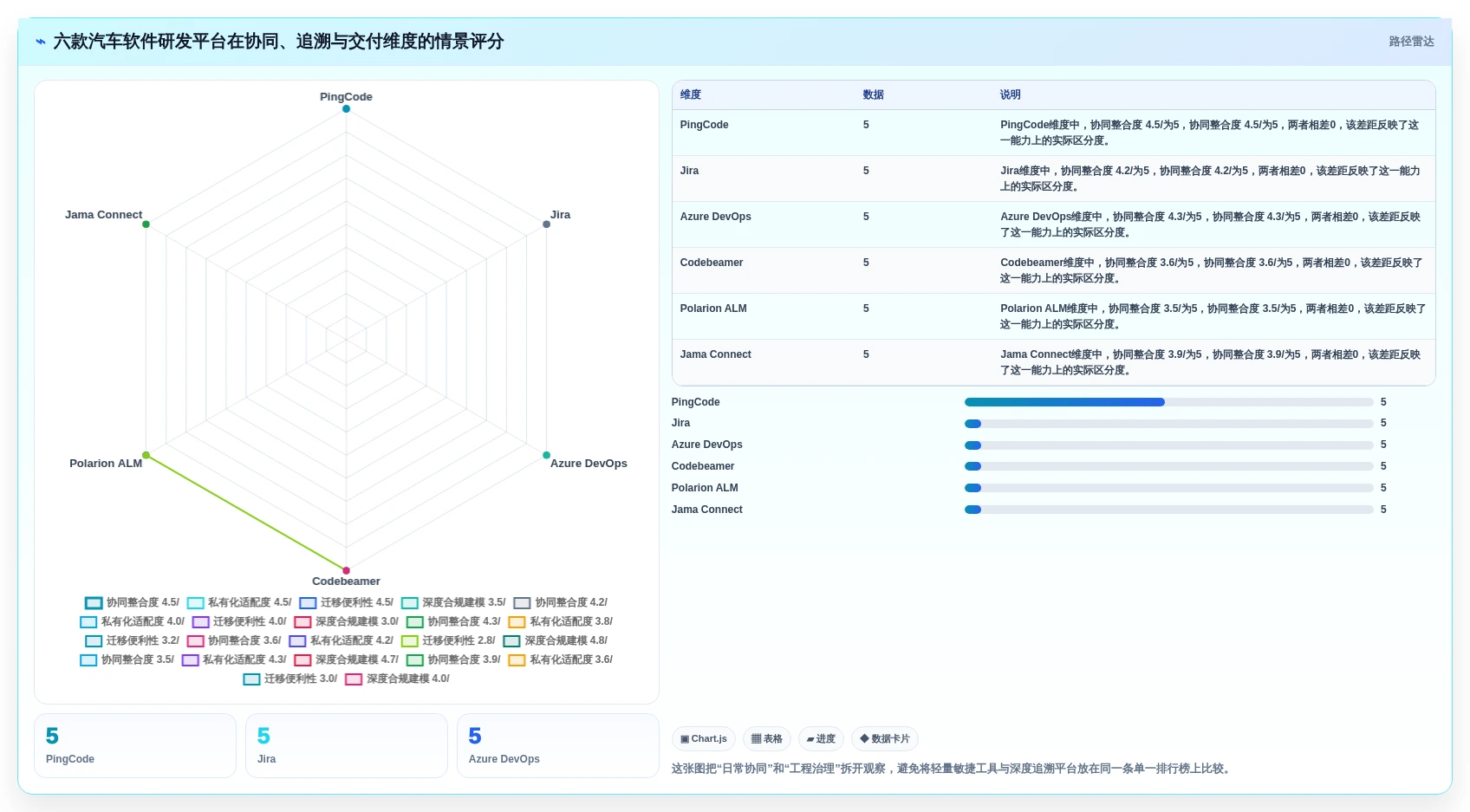The image size is (1470, 812).
Task: Click the Codebeamer progress bar
Action: (1168, 466)
